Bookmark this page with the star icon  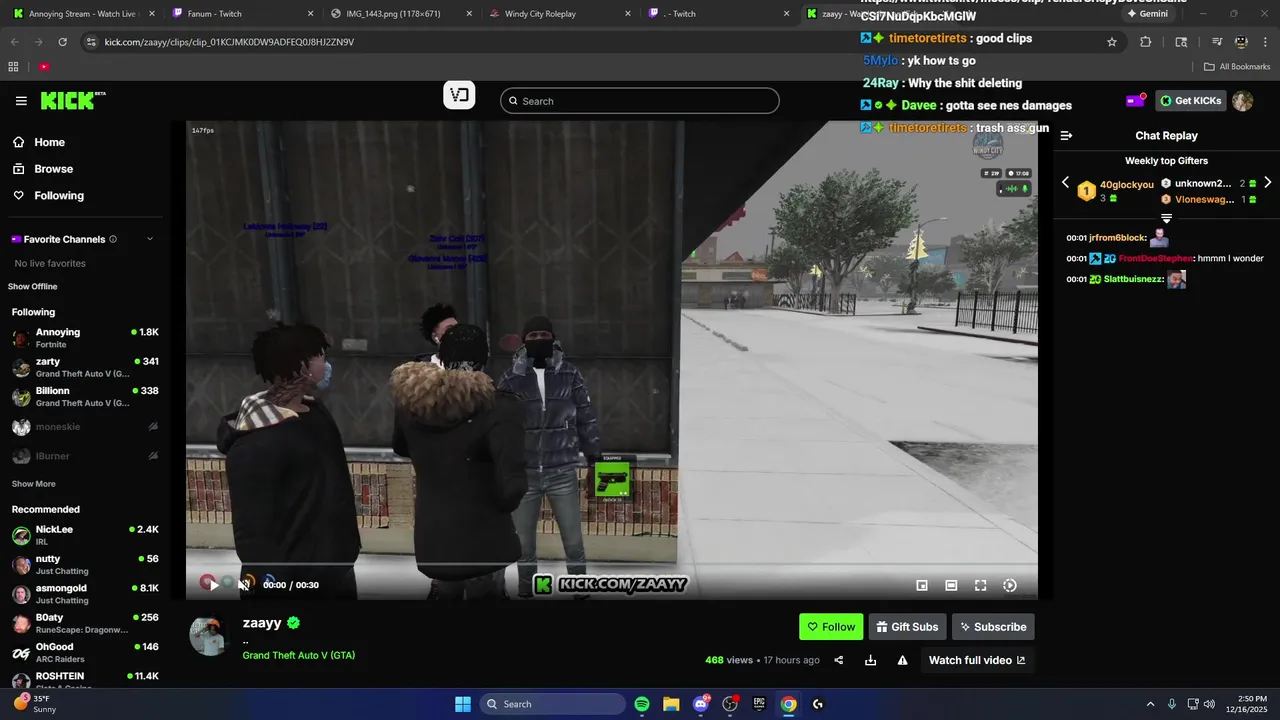pyautogui.click(x=1111, y=42)
